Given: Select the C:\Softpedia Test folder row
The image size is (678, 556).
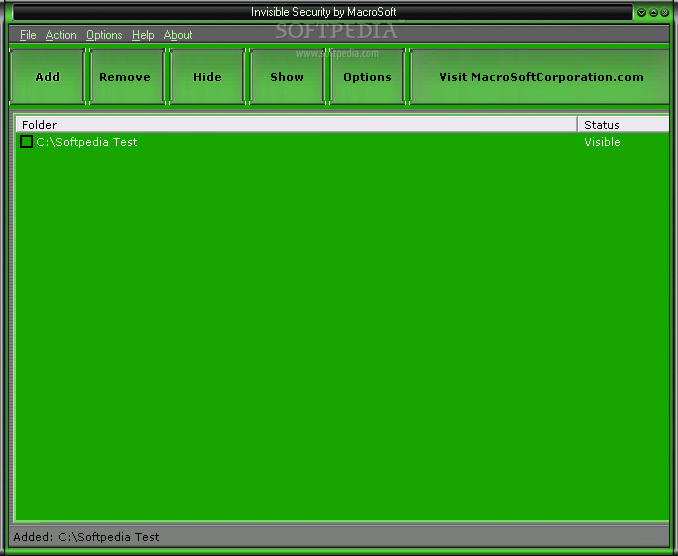Looking at the screenshot, I should click(342, 142).
